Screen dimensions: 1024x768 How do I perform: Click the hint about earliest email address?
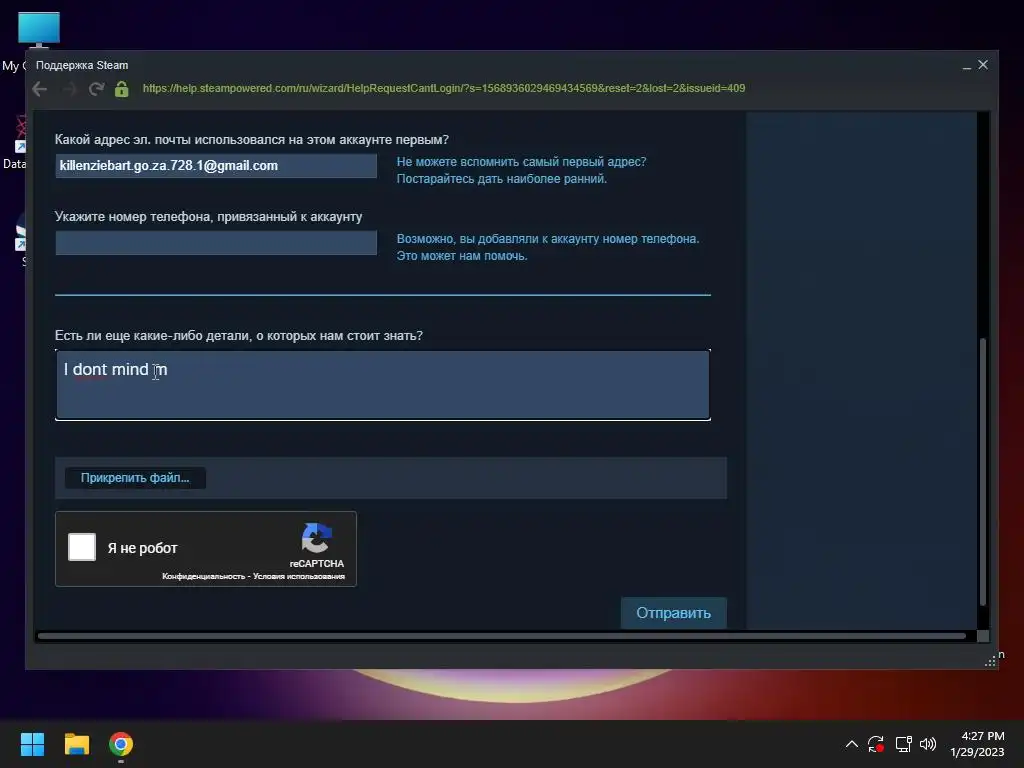click(522, 170)
